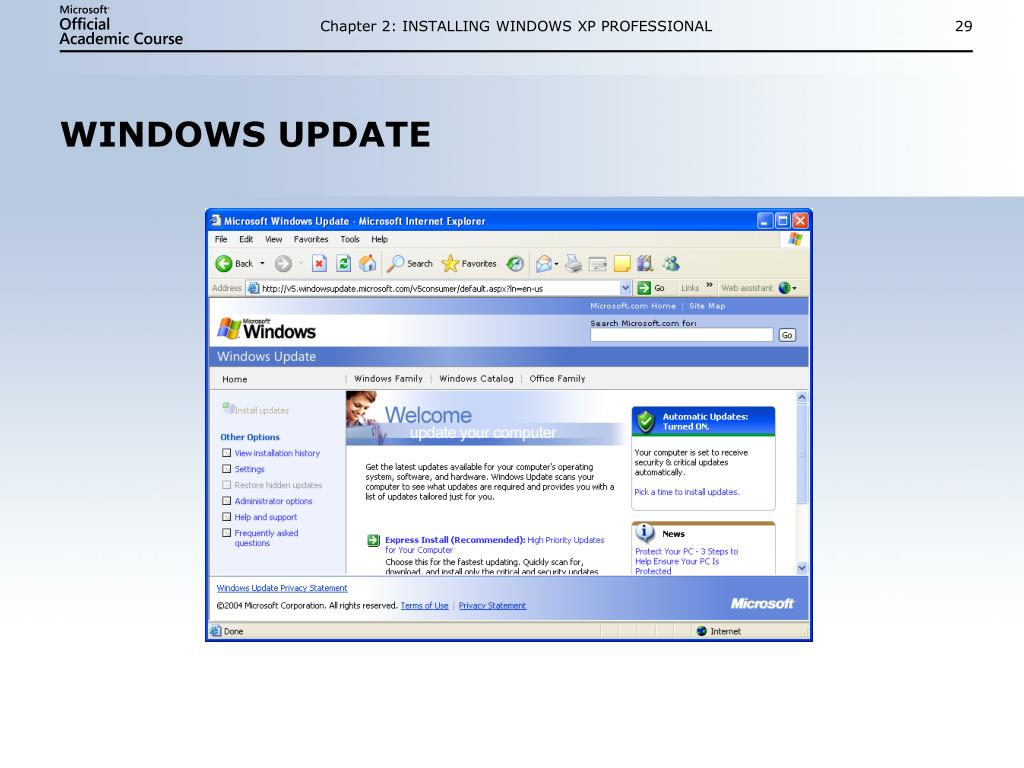This screenshot has height=768, width=1024.
Task: Open the Home page house icon
Action: [x=368, y=264]
